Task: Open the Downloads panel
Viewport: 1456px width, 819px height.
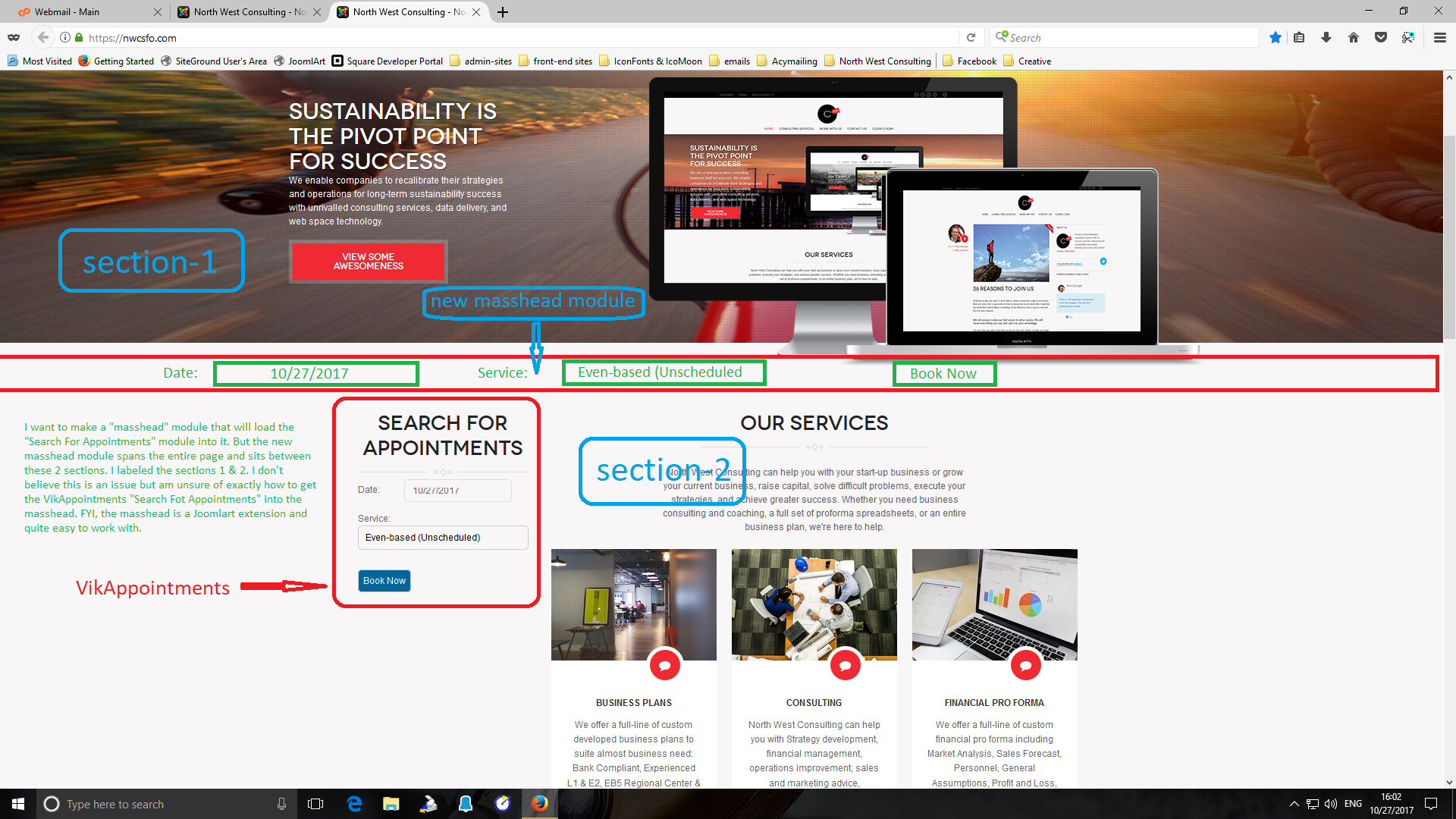Action: coord(1327,37)
